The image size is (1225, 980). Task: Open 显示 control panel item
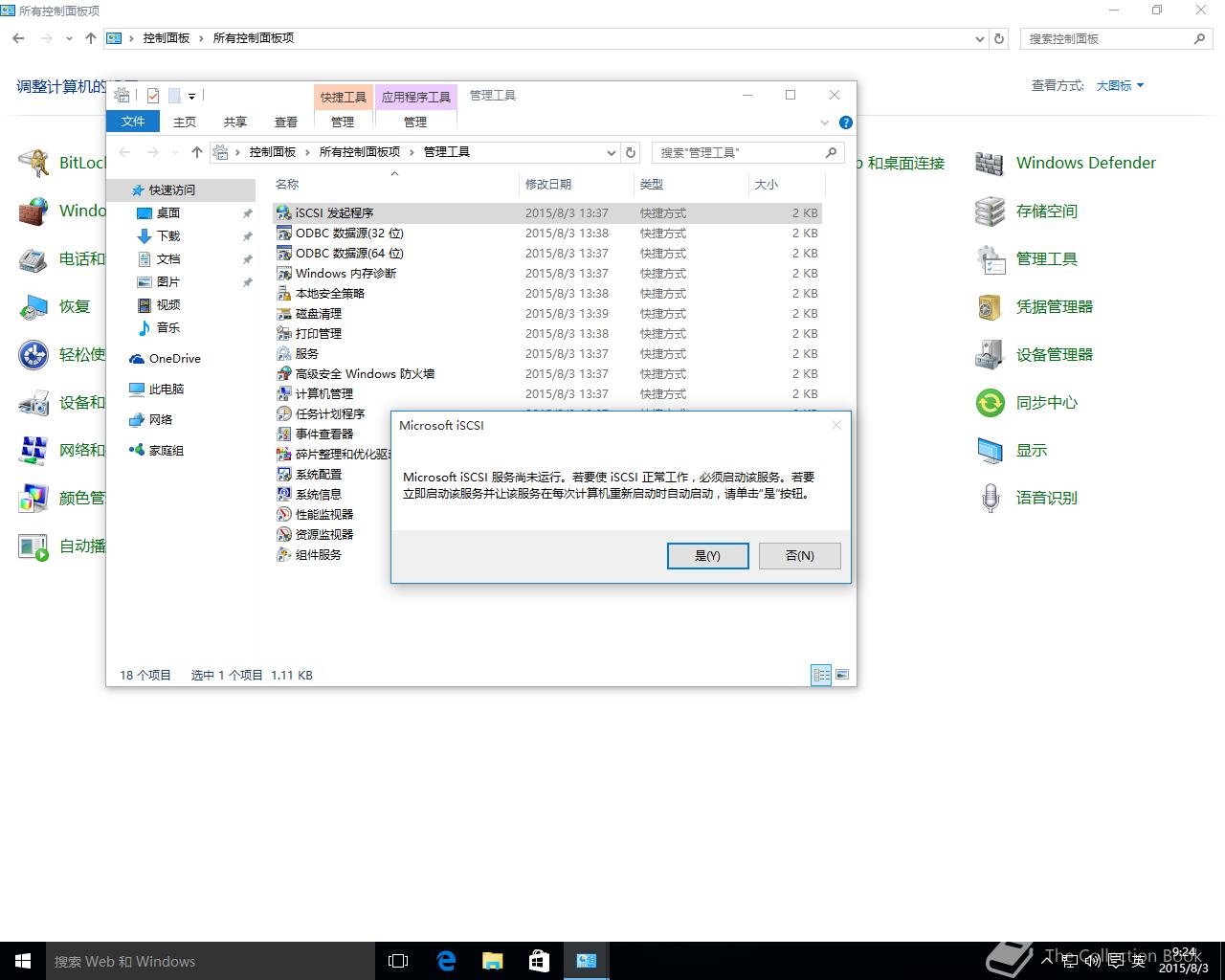tap(1012, 450)
